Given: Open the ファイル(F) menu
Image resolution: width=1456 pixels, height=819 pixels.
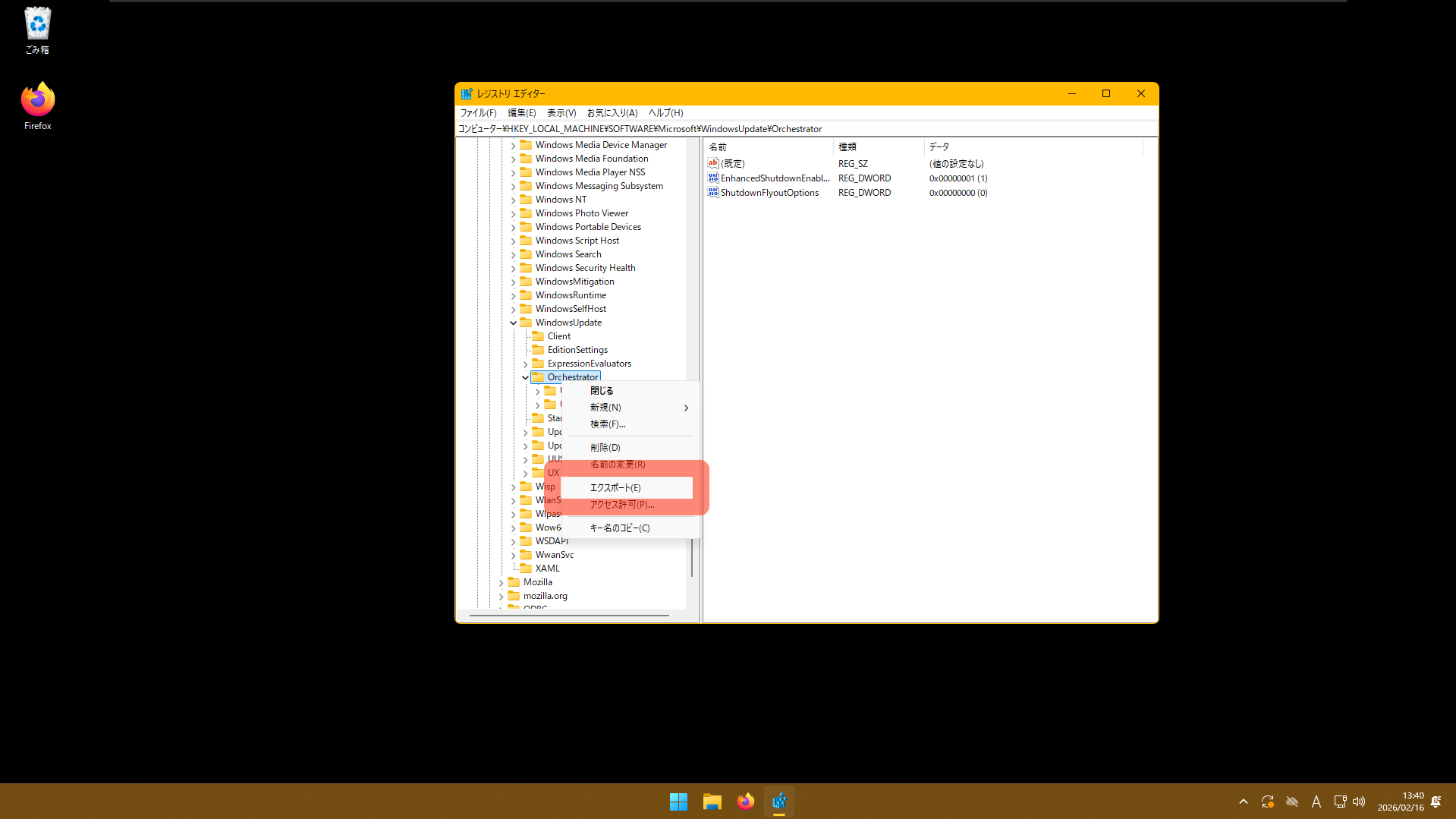Looking at the screenshot, I should click(478, 113).
